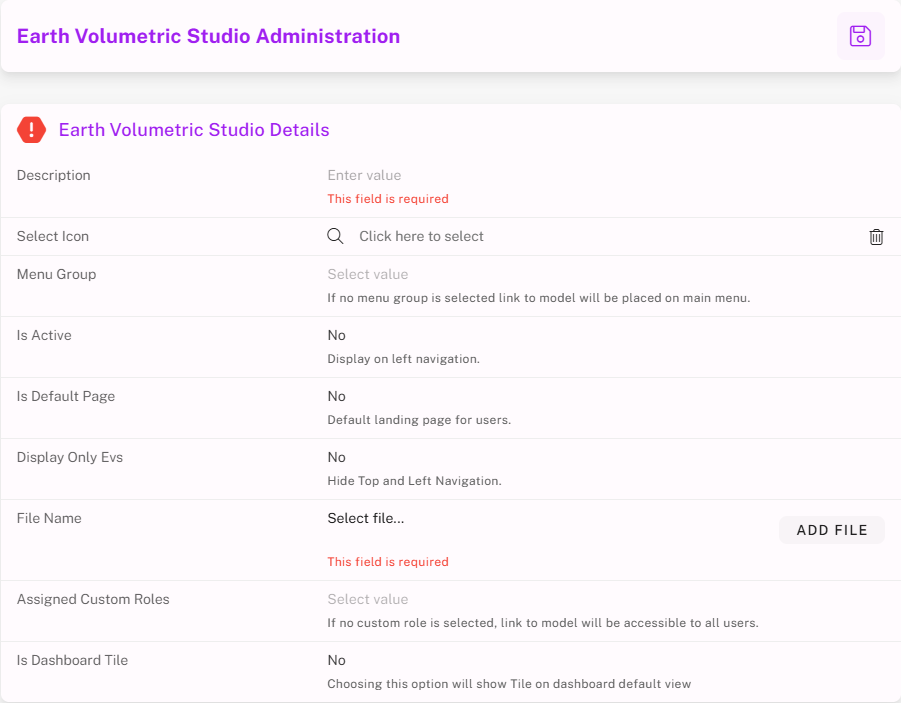The width and height of the screenshot is (901, 703).
Task: Toggle the Is Dashboard Tile value
Action: 337,660
